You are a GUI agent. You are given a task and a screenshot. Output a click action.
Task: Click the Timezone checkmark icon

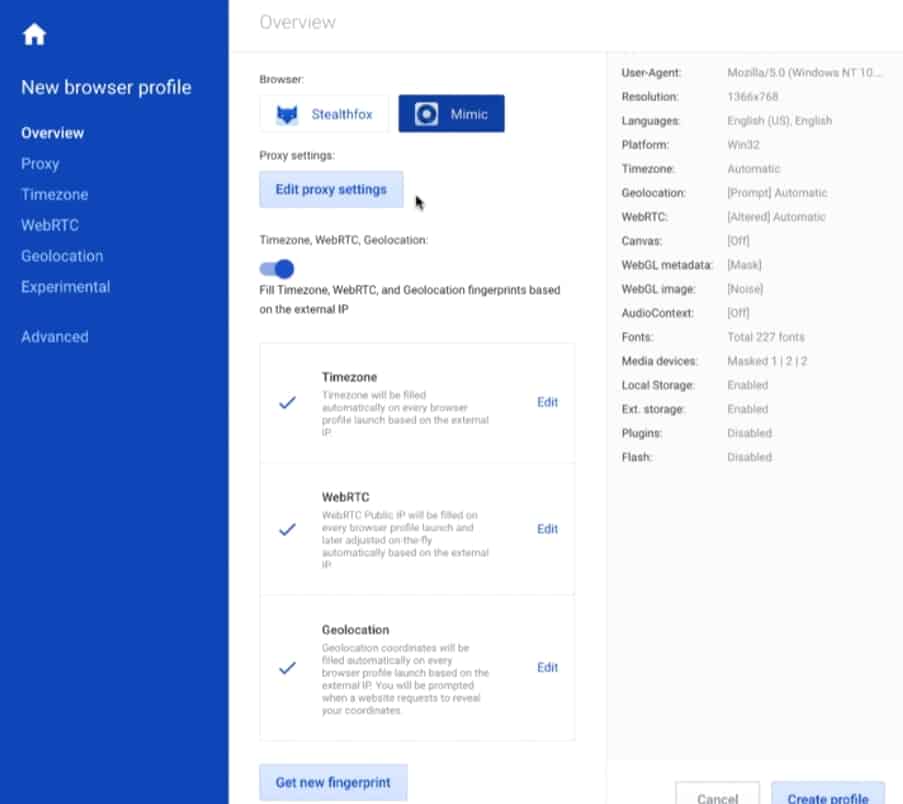[x=287, y=402]
